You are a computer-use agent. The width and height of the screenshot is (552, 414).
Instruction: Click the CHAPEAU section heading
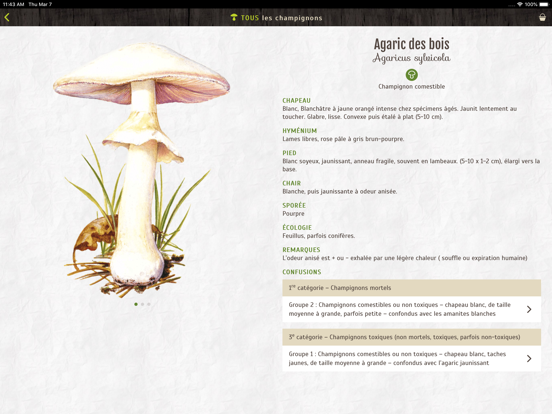[296, 101]
